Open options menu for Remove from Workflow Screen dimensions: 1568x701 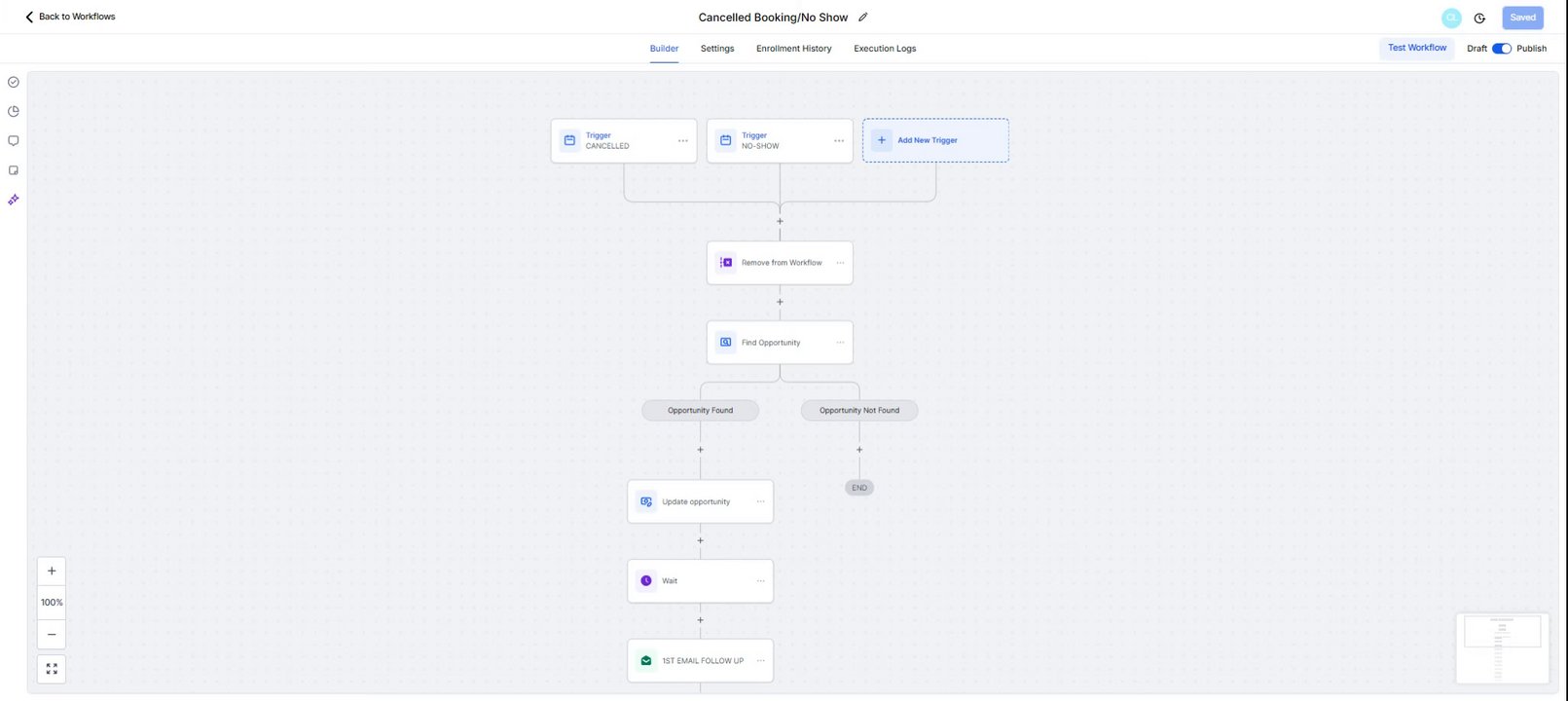click(x=840, y=263)
